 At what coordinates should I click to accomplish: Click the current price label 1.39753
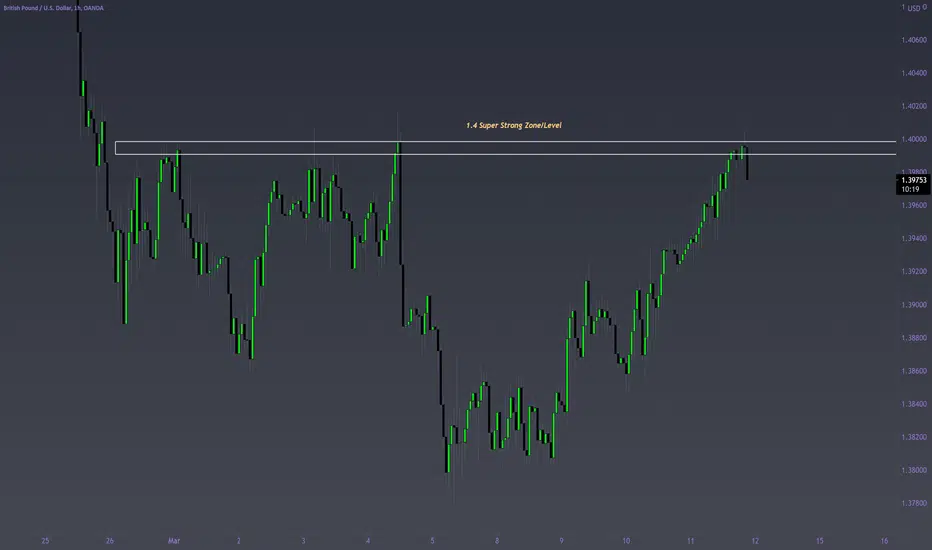(x=914, y=180)
